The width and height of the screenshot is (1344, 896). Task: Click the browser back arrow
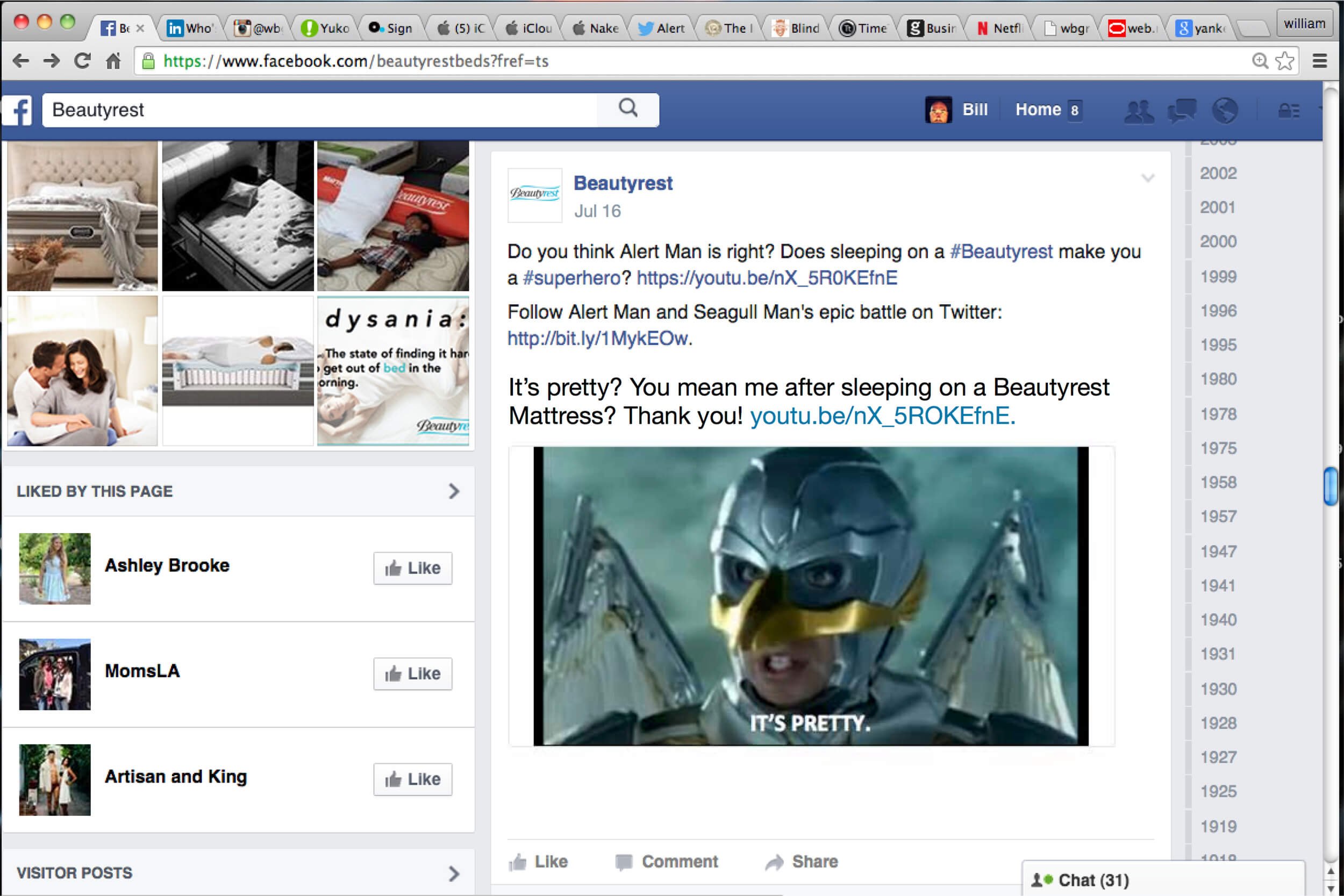pos(20,61)
